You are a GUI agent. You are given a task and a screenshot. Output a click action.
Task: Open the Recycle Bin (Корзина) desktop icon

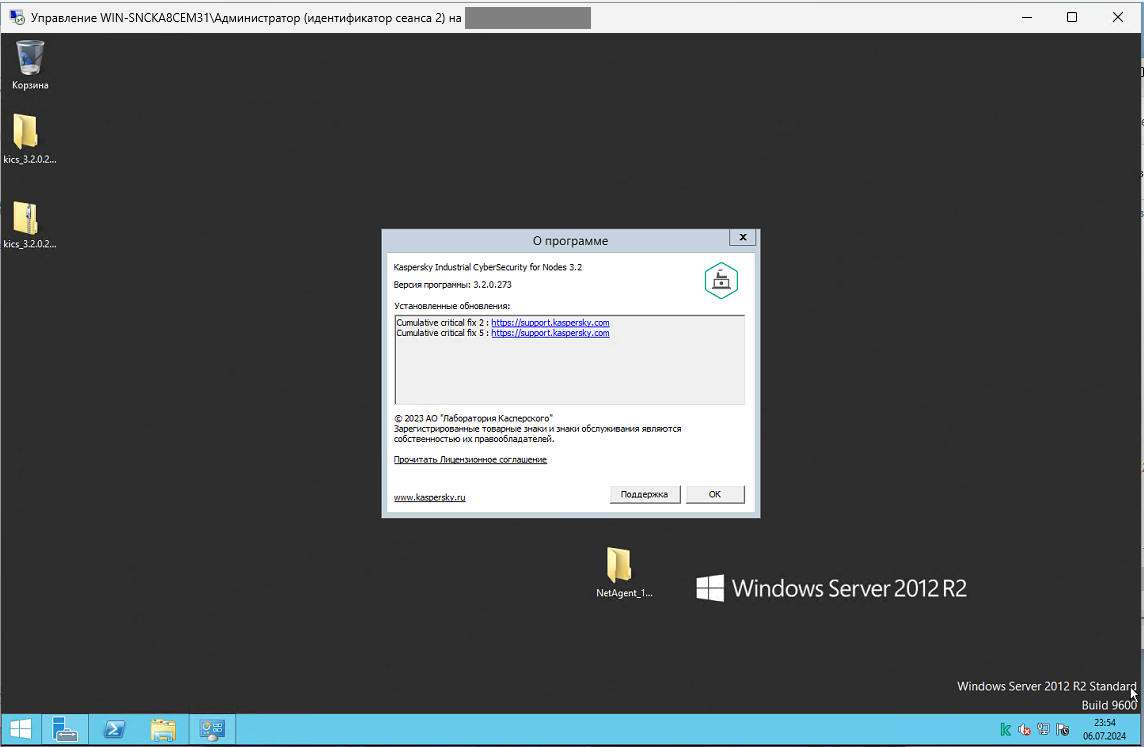30,65
